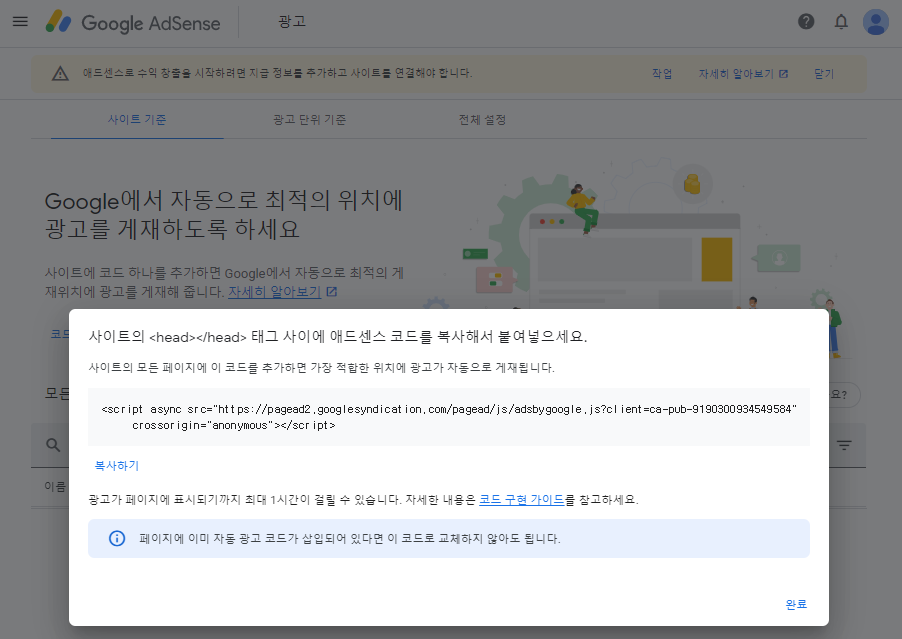Click the AdSense script code snippet
This screenshot has width=902, height=639.
click(449, 417)
